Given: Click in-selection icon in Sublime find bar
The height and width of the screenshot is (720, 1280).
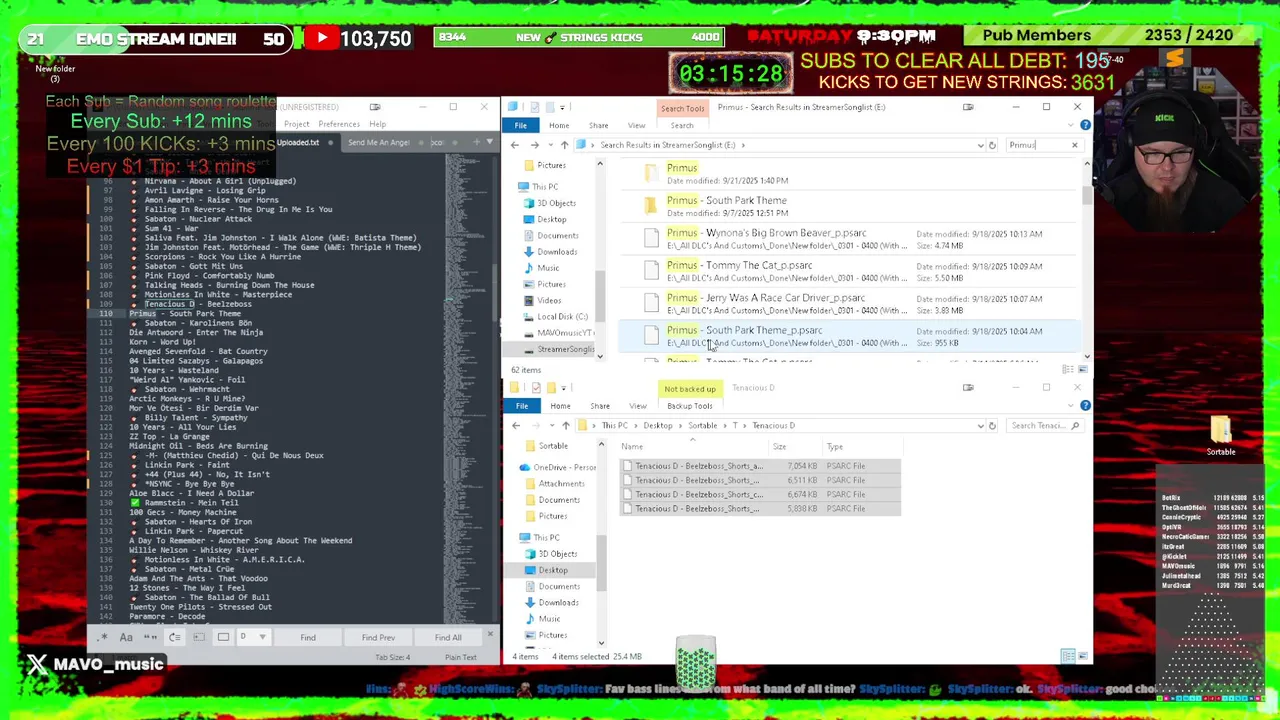Looking at the screenshot, I should [198, 637].
